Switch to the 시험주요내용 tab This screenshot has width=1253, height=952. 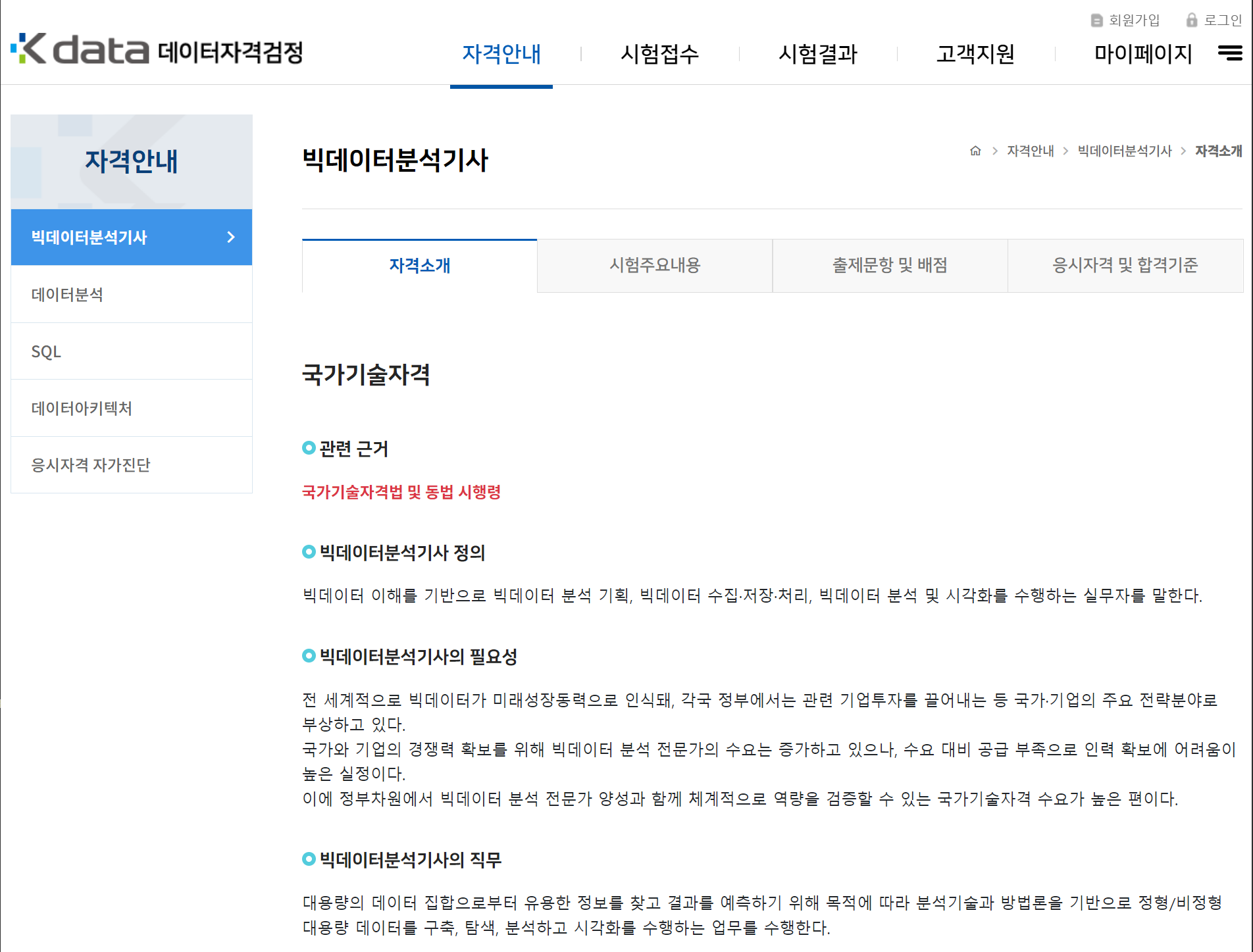(655, 266)
